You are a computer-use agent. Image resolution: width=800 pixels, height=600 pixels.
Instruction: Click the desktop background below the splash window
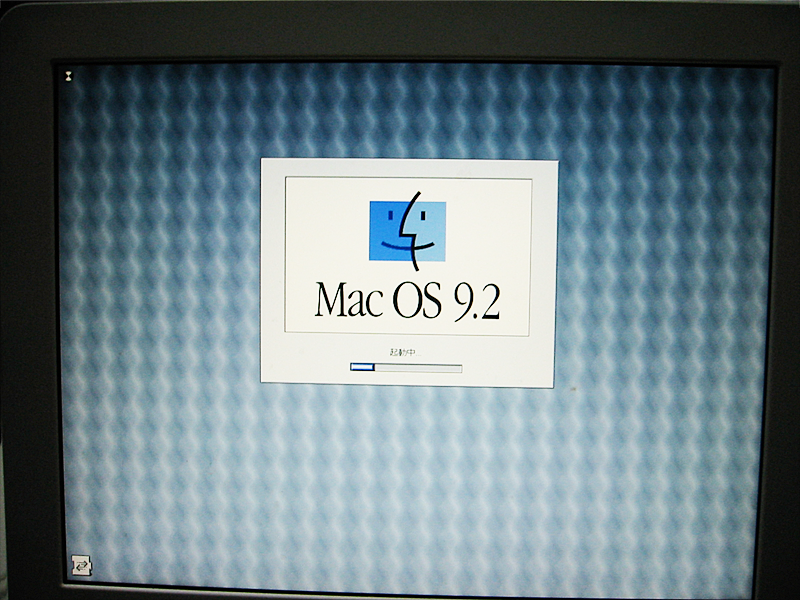pos(410,480)
